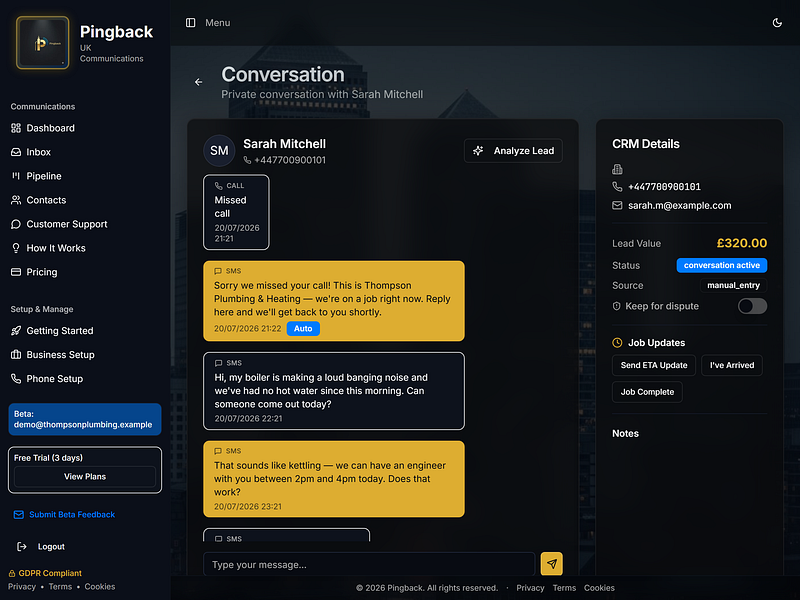Toggle the Keep for dispute switch
The image size is (800, 600).
(753, 306)
